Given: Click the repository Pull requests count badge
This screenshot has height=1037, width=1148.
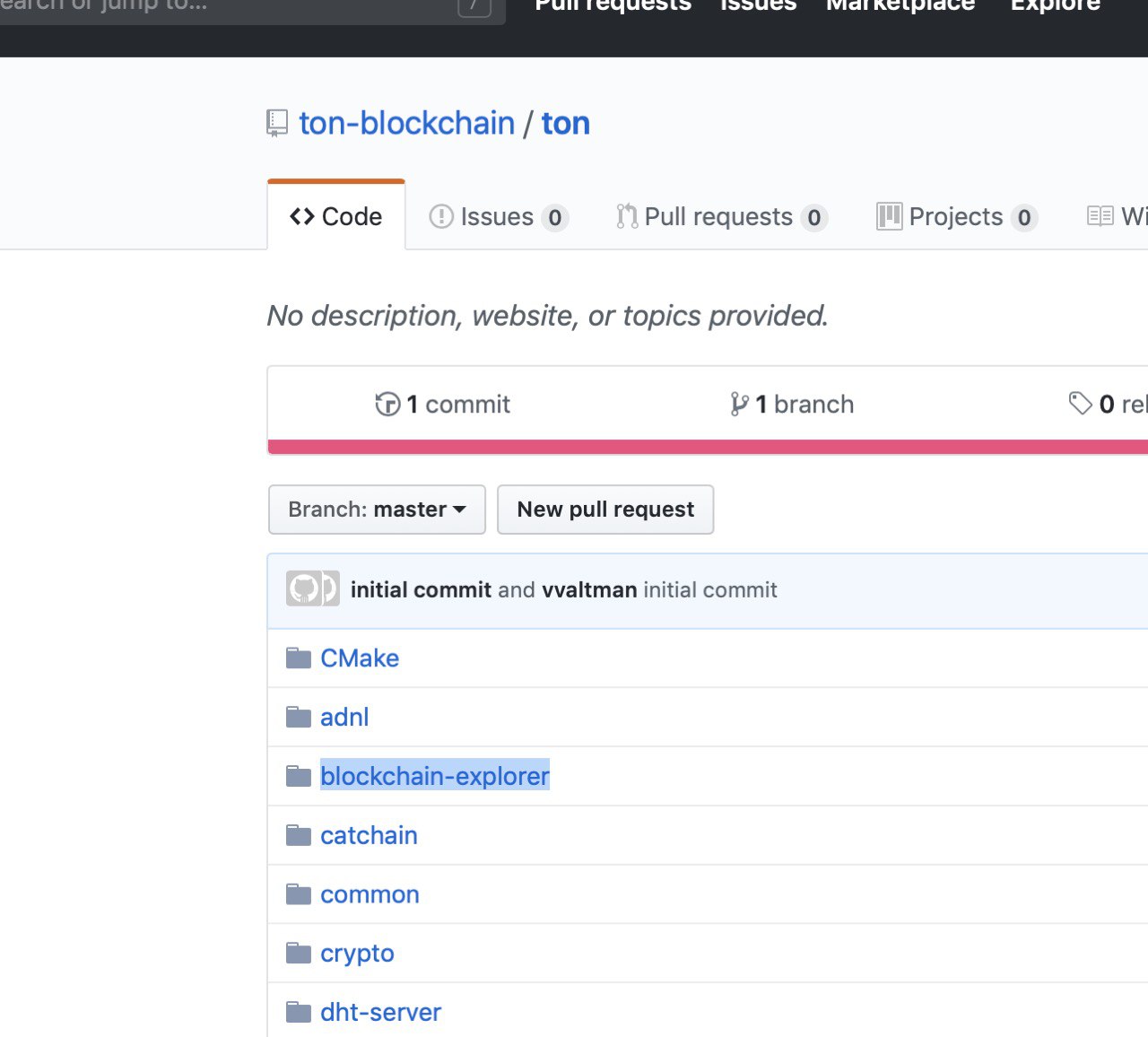Looking at the screenshot, I should tap(814, 218).
